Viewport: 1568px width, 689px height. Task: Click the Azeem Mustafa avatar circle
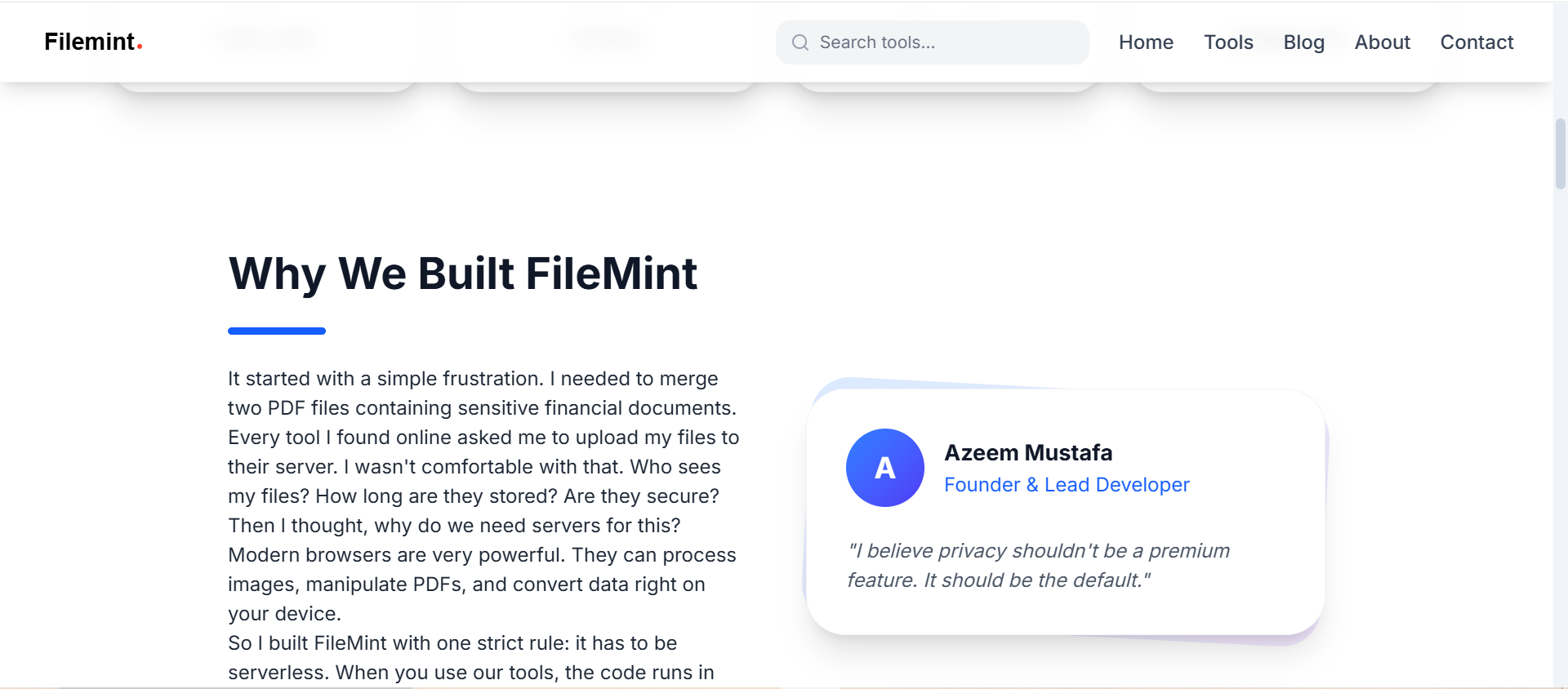pos(884,468)
